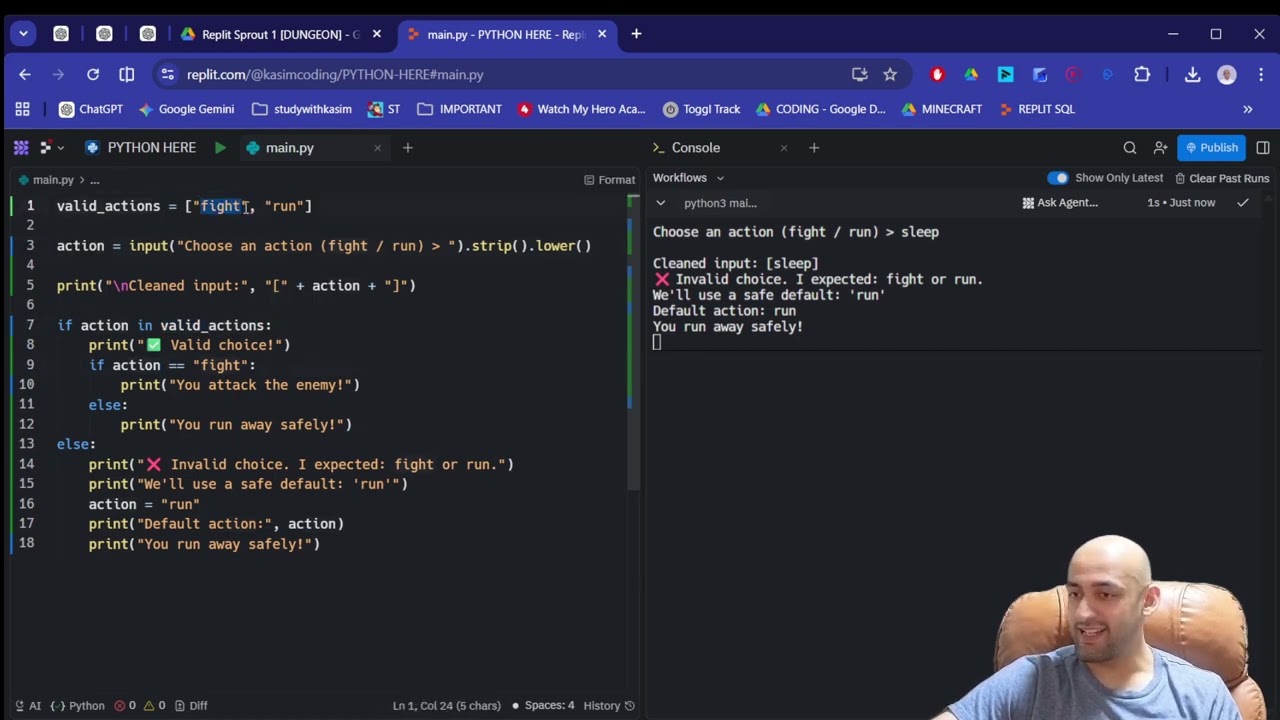Add a new pane tab beside Console
Screen dimensions: 1280x720
point(814,148)
